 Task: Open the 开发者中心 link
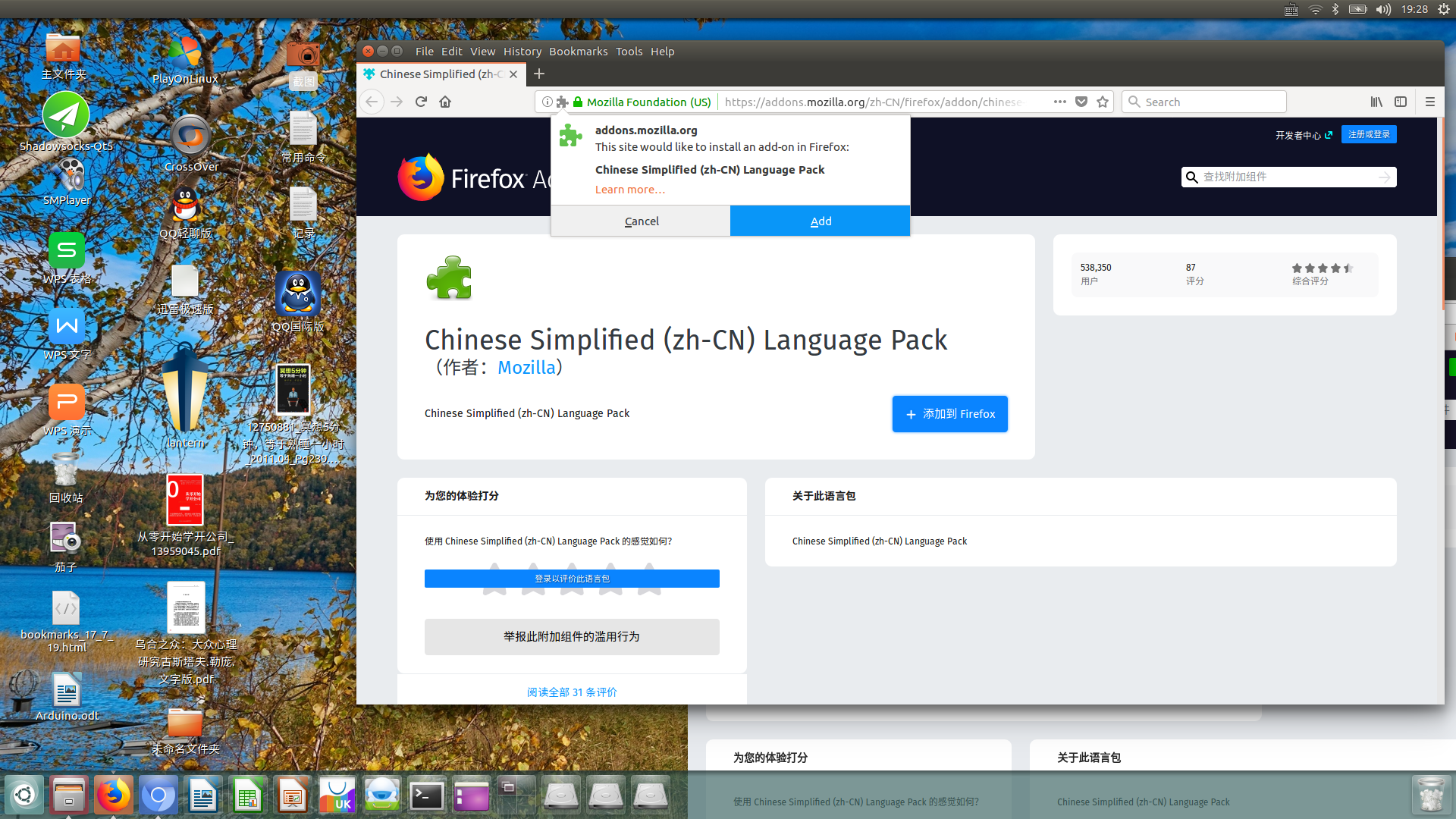pyautogui.click(x=1304, y=135)
